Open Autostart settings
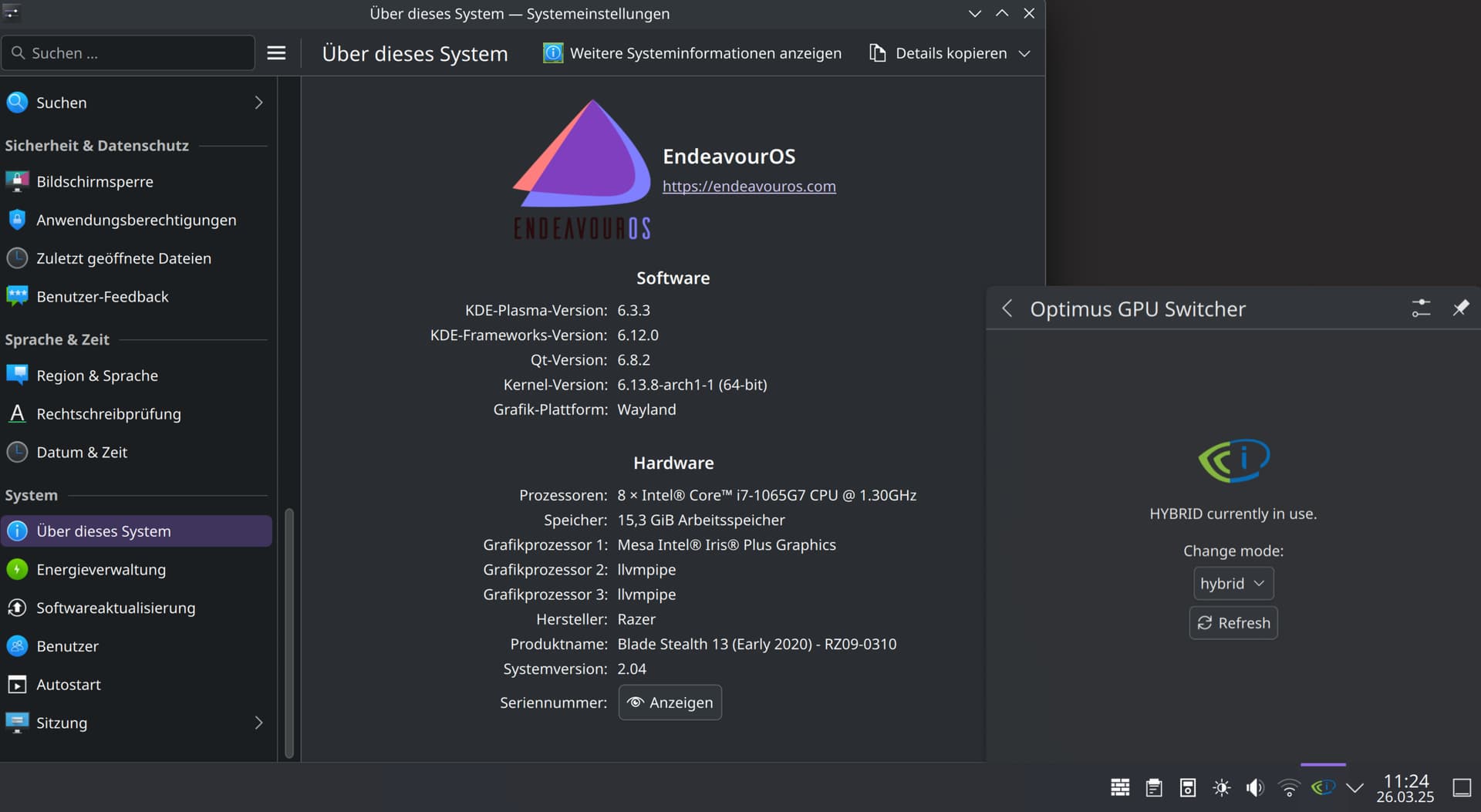This screenshot has height=812, width=1481. click(x=136, y=685)
